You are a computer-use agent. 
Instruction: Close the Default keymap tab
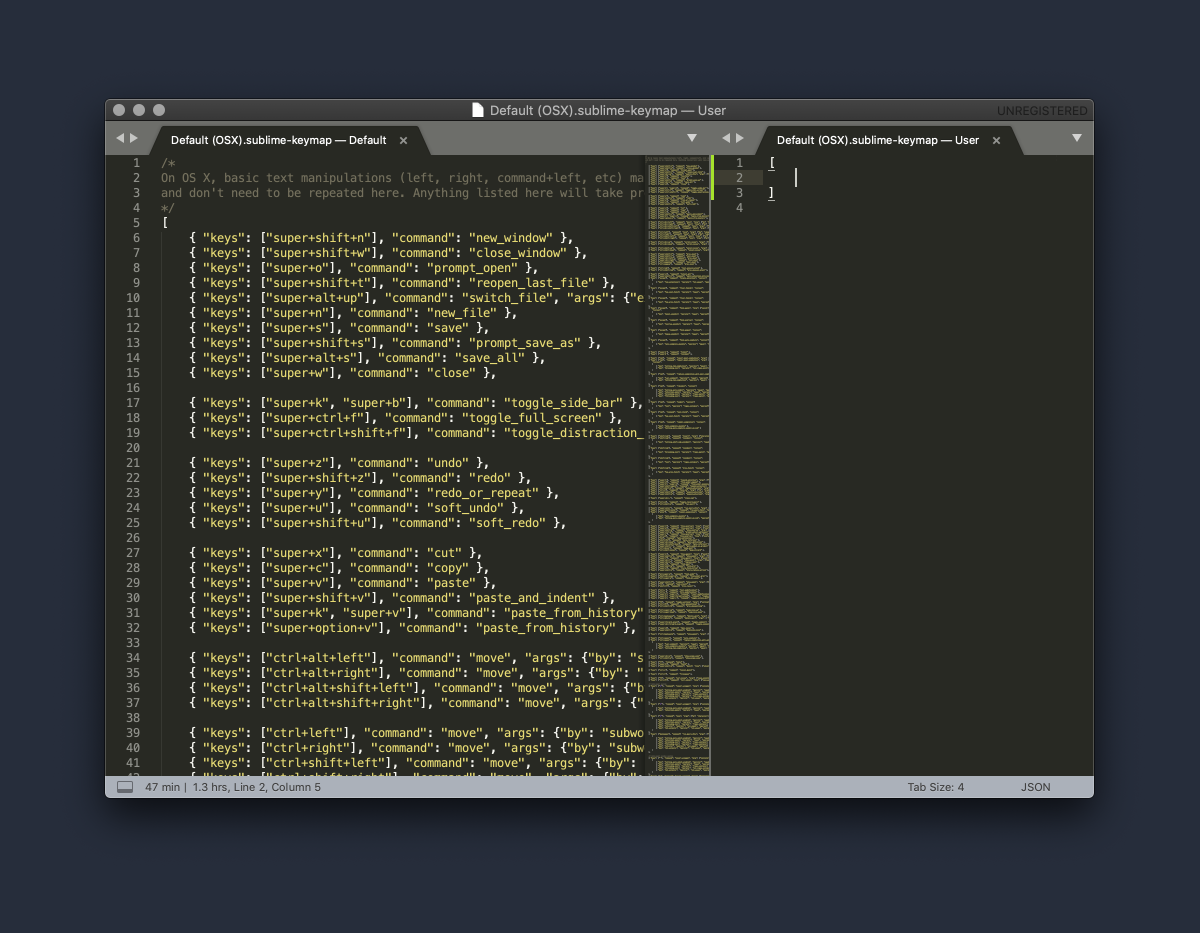(x=403, y=141)
